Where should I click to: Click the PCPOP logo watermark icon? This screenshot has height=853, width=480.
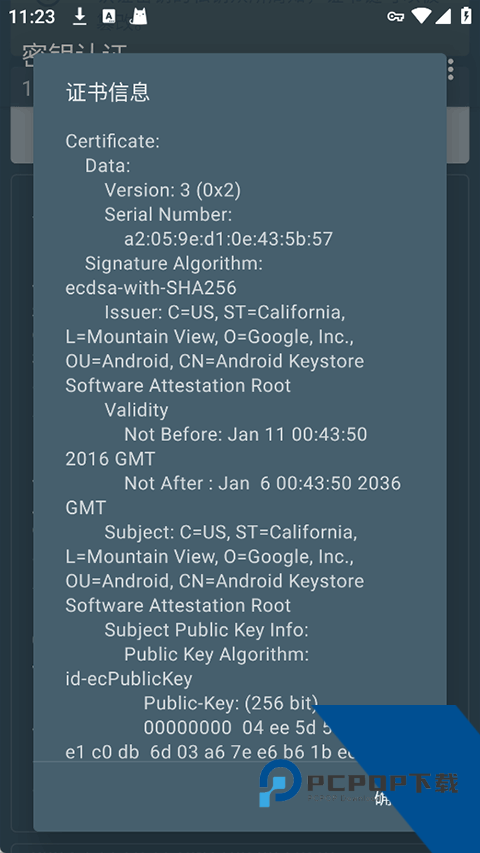(x=280, y=783)
